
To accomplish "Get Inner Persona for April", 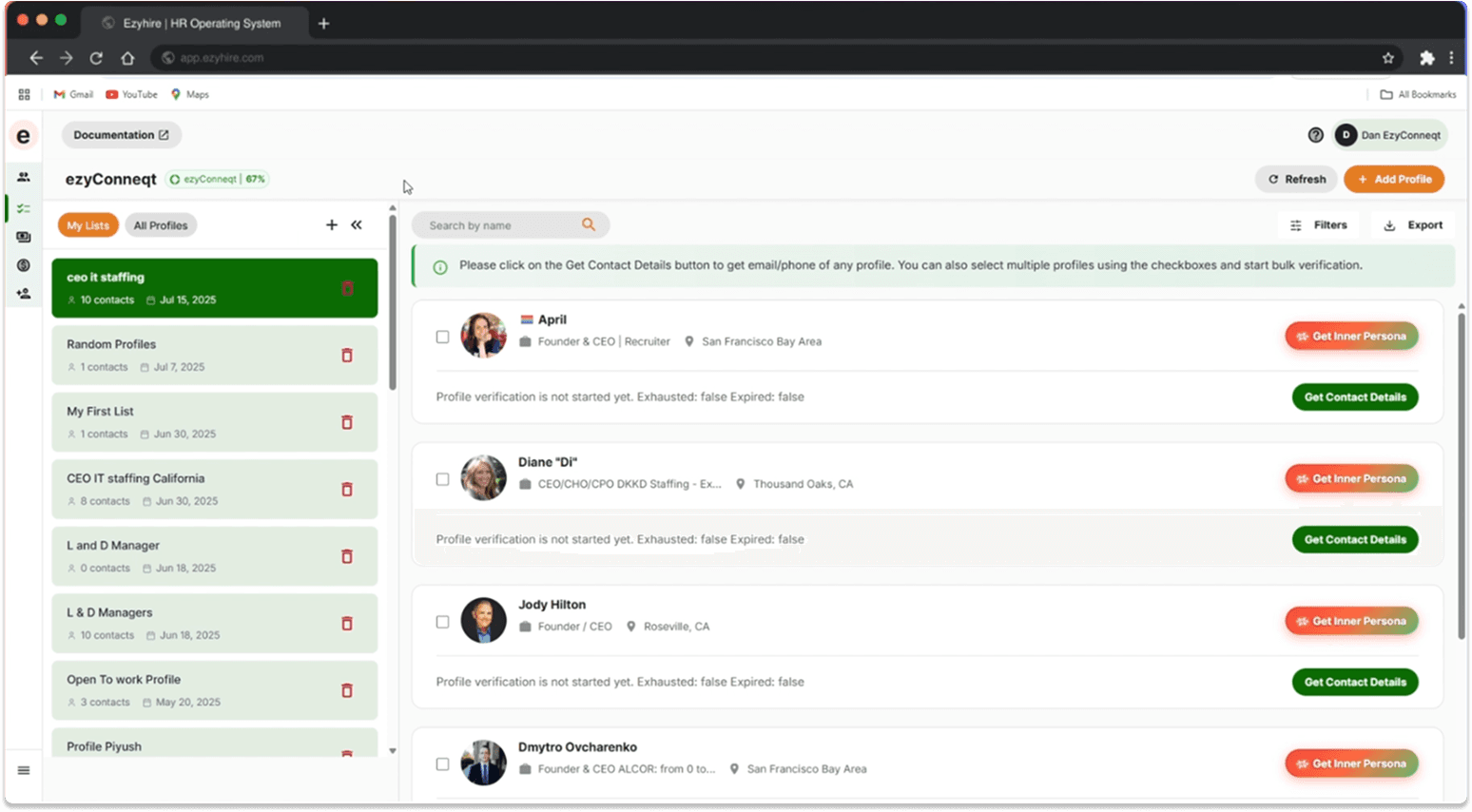I will click(x=1351, y=336).
